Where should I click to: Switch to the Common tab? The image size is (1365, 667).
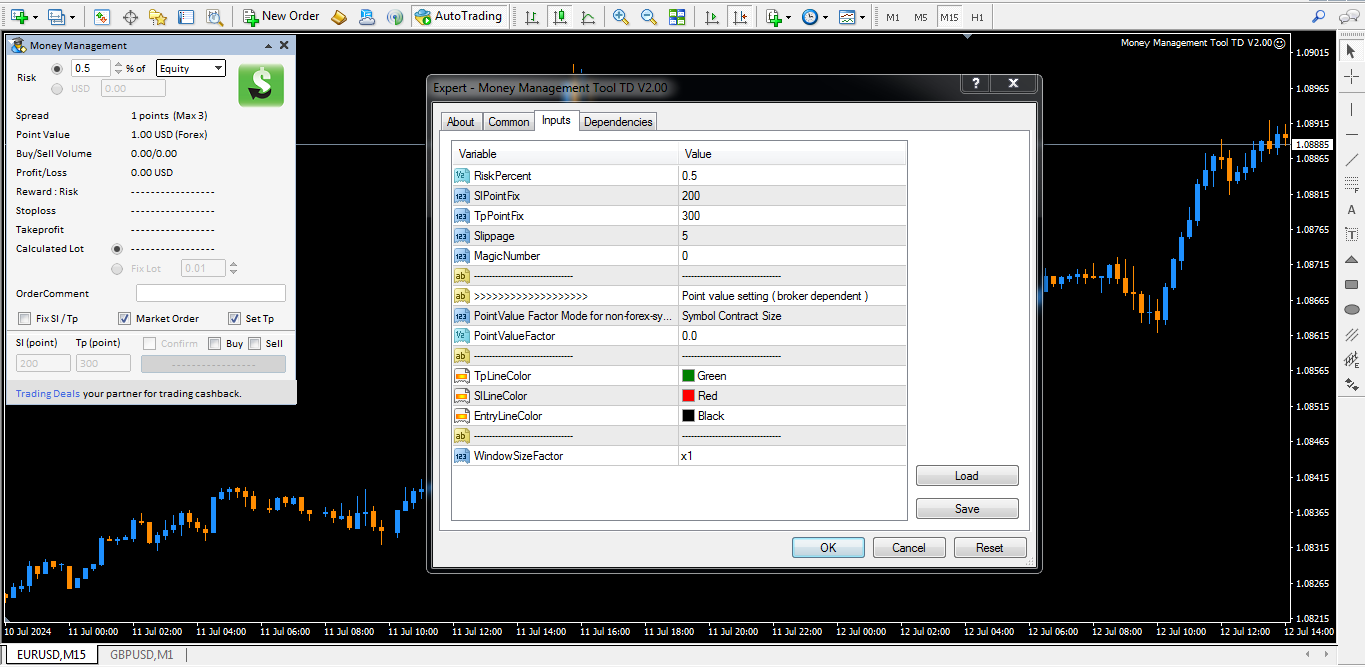coord(508,122)
